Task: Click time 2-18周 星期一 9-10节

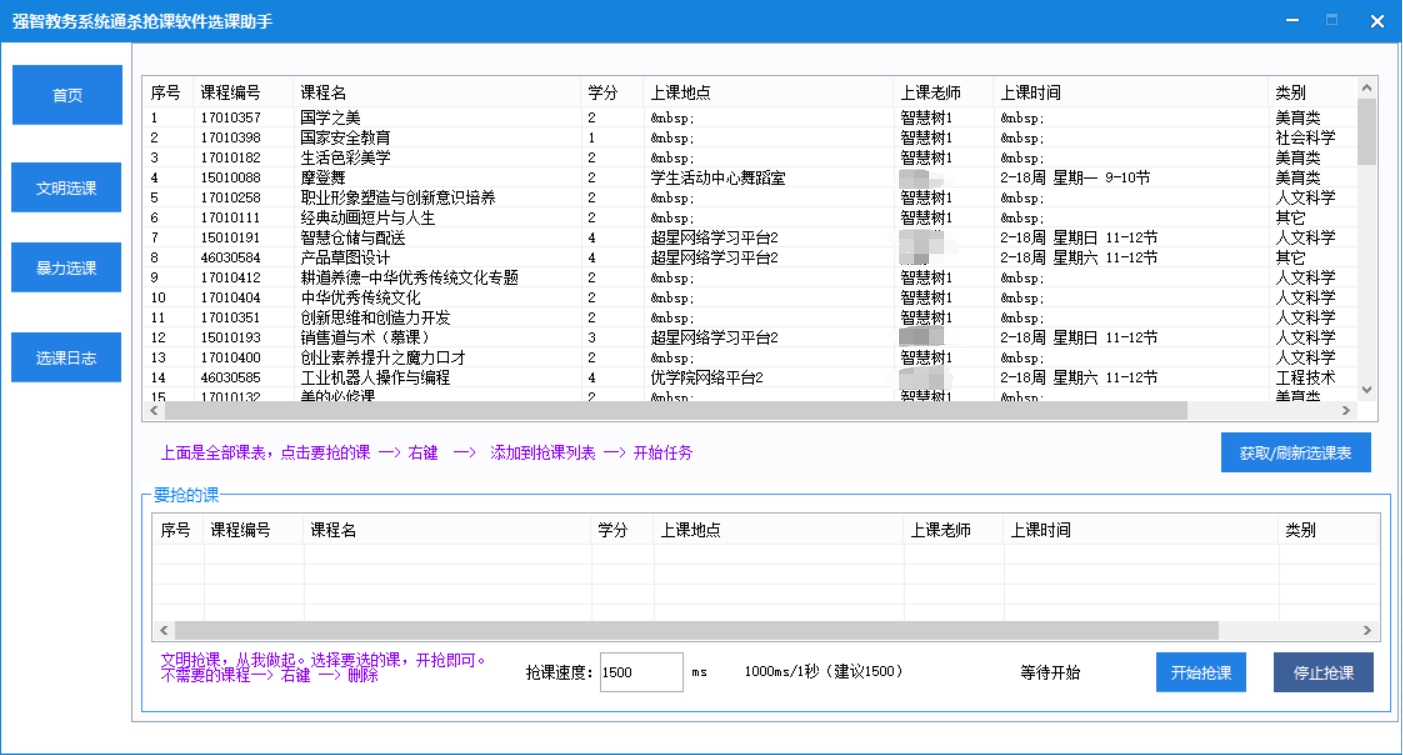Action: click(1075, 178)
